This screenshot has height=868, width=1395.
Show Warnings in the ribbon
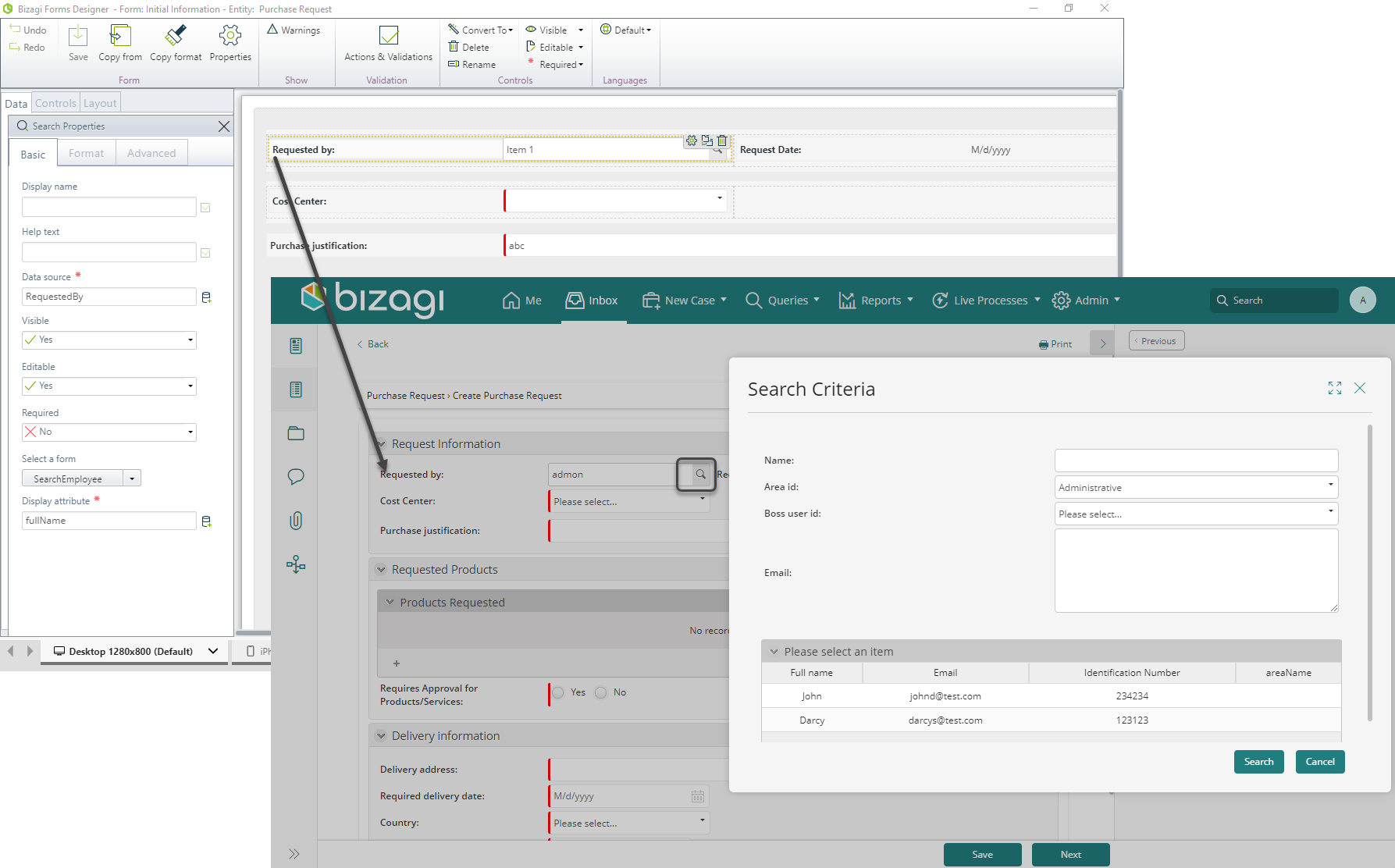point(294,30)
